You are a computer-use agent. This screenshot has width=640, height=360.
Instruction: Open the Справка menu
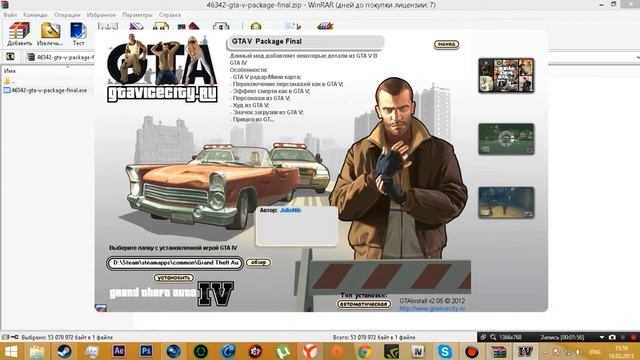tap(170, 15)
